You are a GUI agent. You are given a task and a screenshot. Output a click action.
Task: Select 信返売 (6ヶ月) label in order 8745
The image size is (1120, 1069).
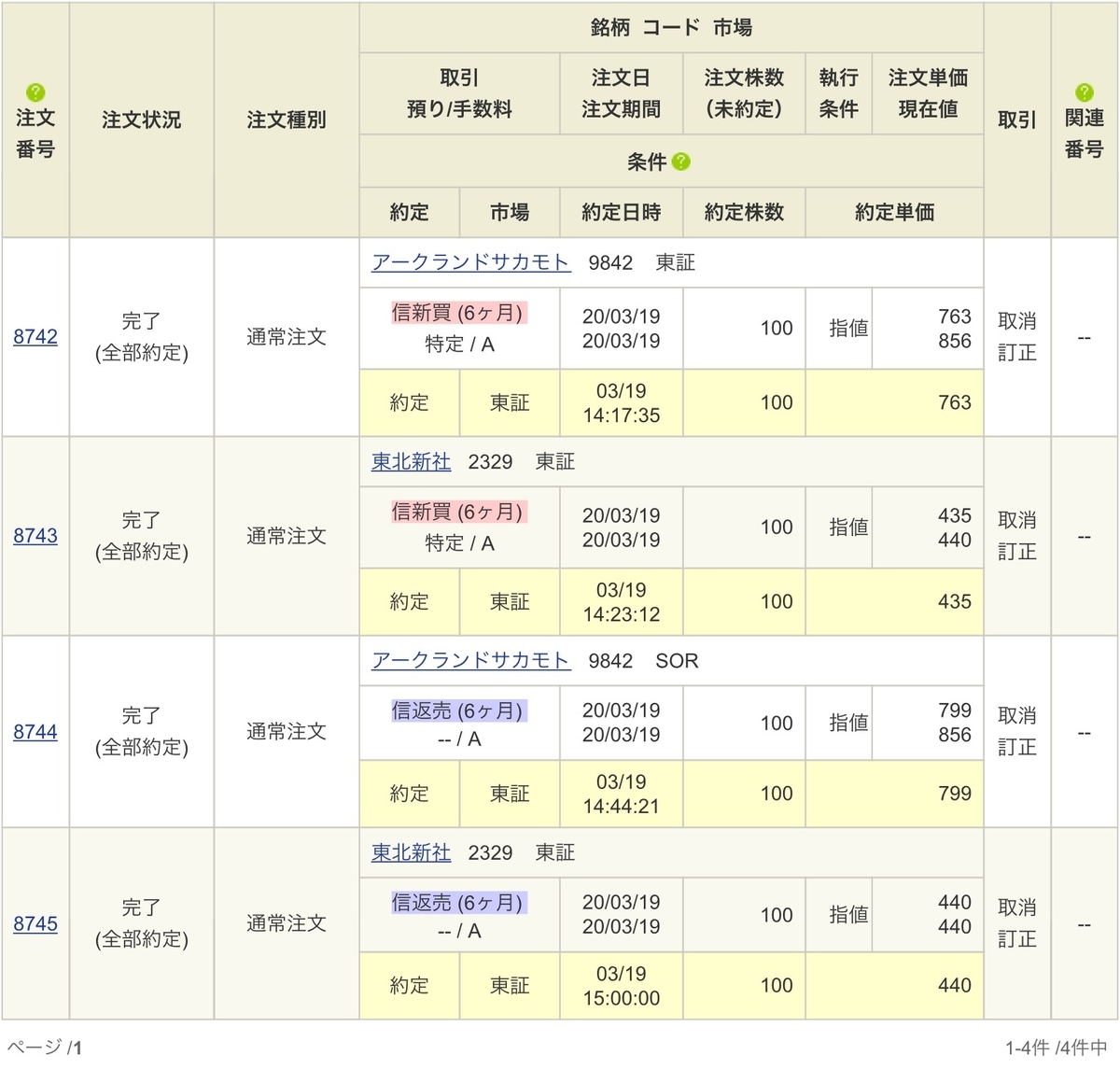pos(459,903)
